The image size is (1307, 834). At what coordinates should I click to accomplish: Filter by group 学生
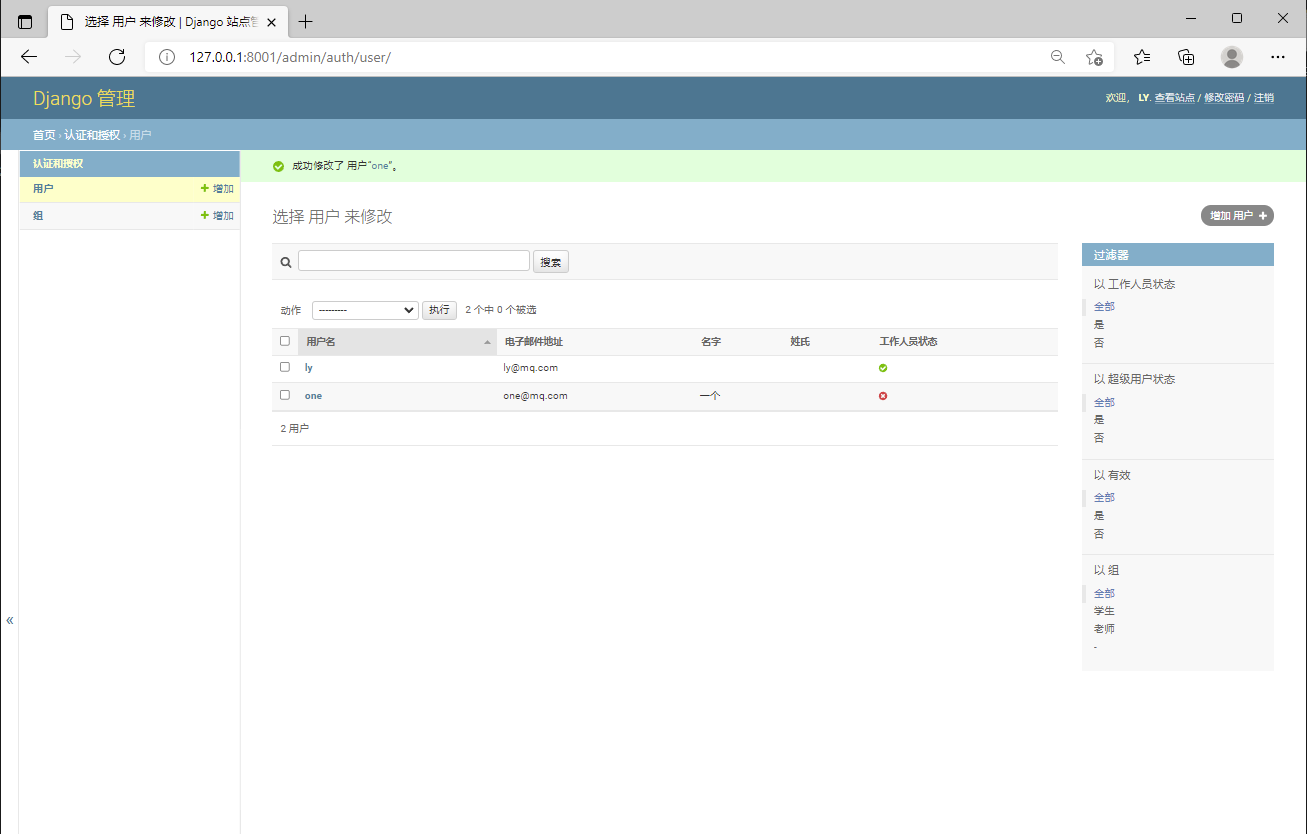[1104, 611]
